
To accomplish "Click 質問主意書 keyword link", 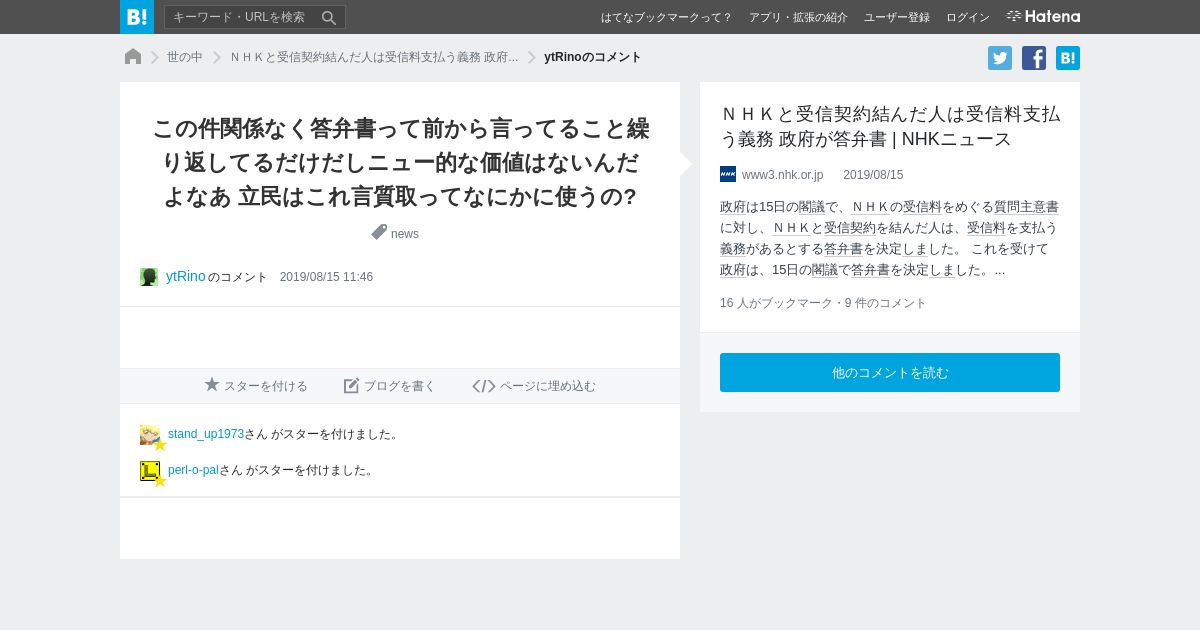I will [x=1026, y=207].
